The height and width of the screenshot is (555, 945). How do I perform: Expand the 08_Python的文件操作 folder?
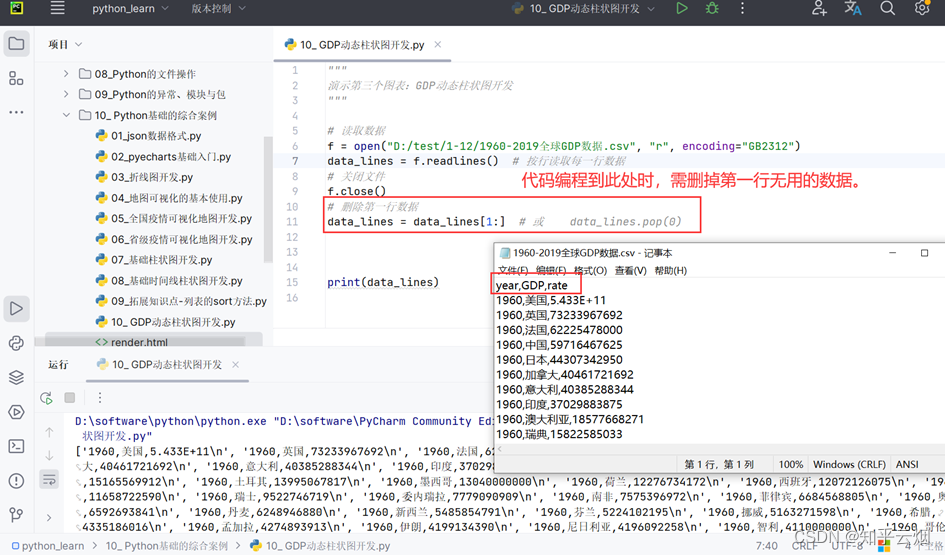(66, 74)
